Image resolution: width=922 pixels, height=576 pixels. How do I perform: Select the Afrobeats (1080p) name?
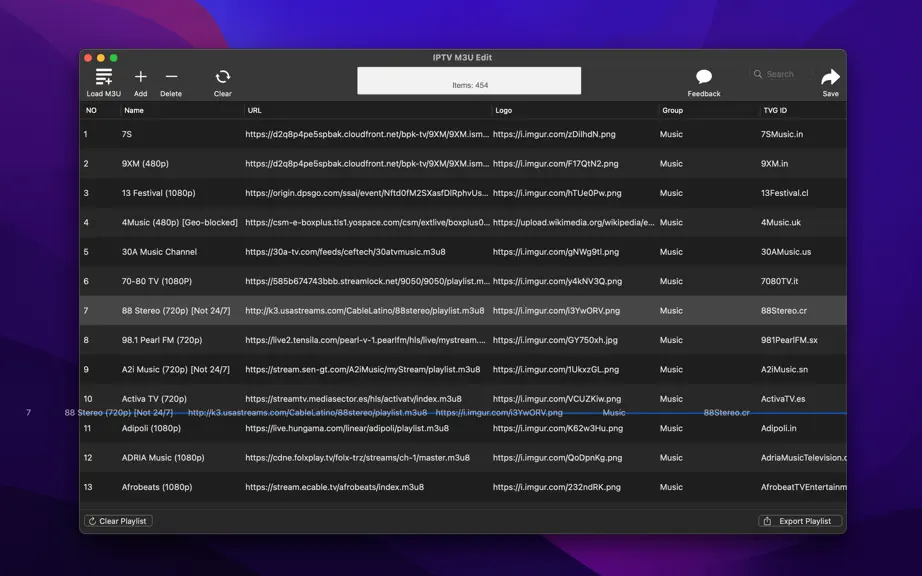157,487
